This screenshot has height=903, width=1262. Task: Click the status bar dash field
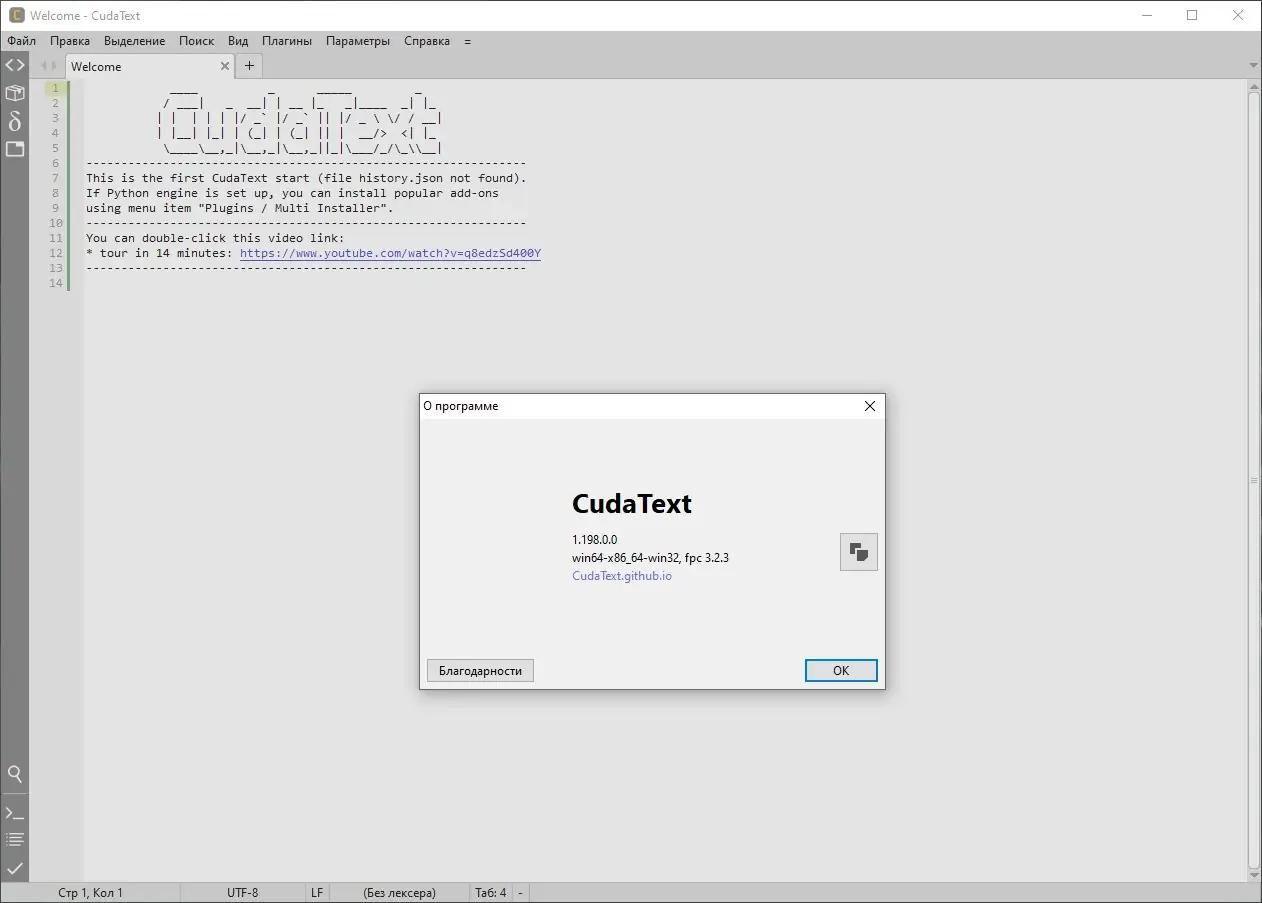click(x=520, y=892)
